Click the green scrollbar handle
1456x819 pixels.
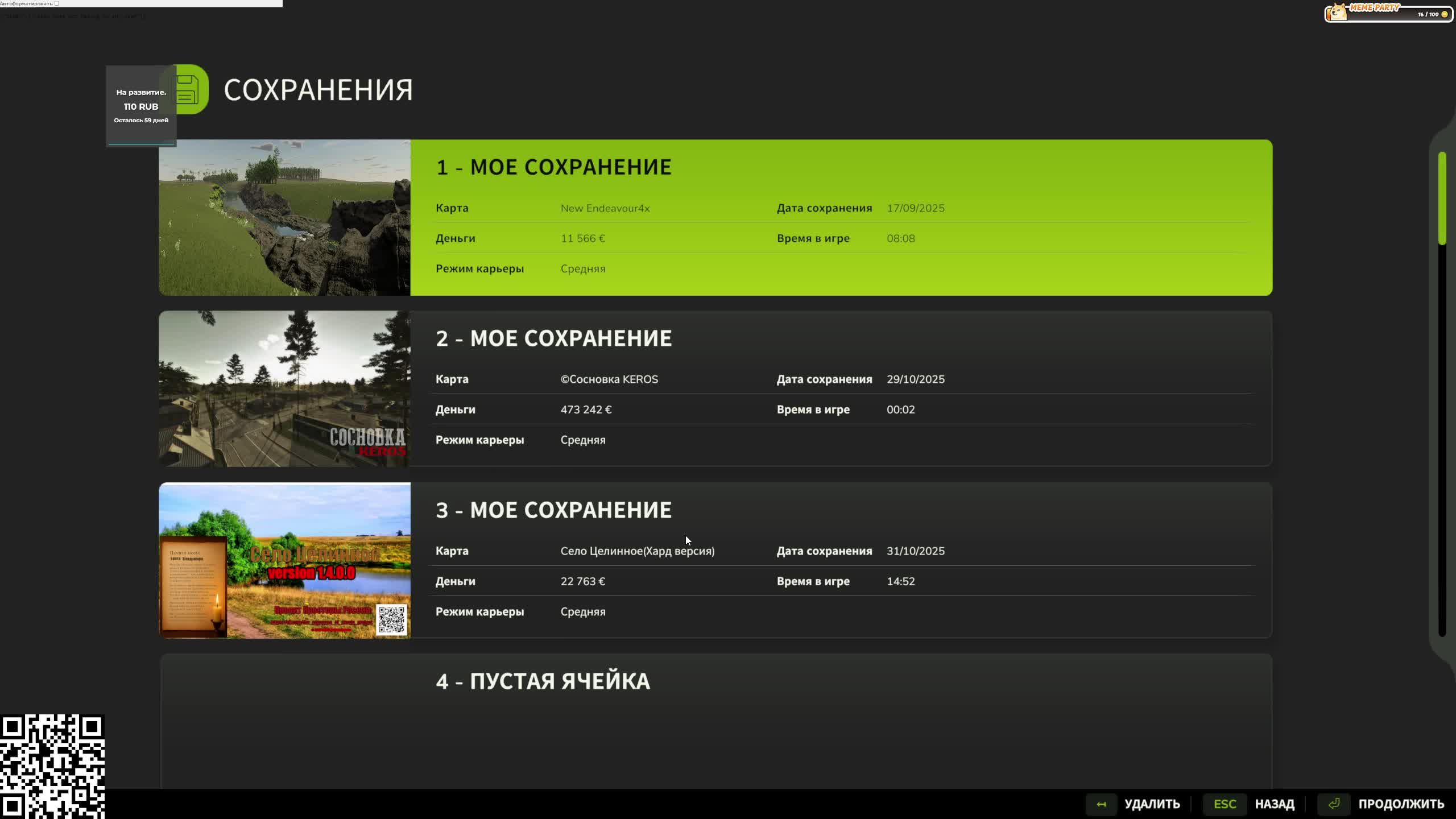click(1442, 197)
